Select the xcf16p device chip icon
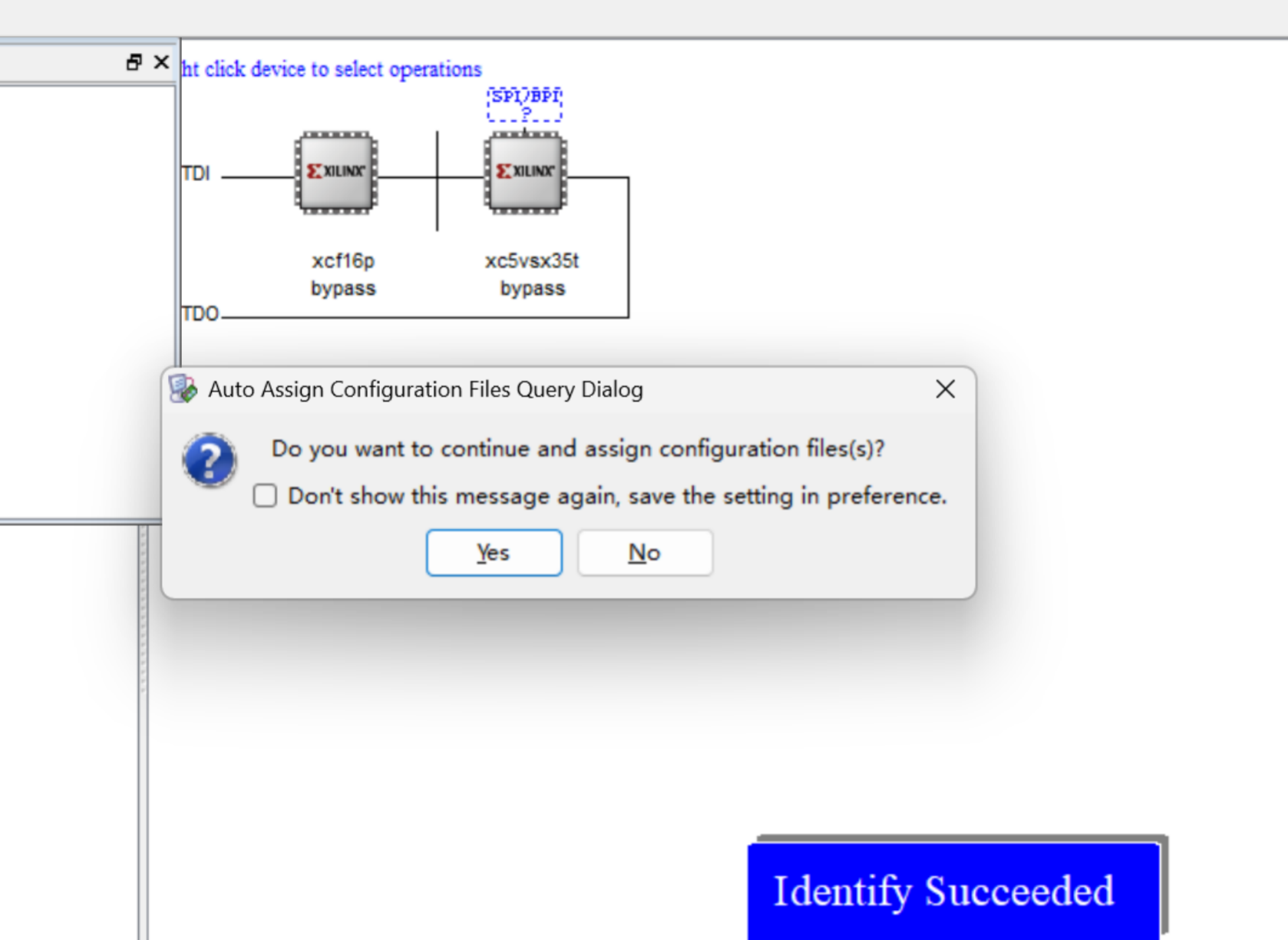The image size is (1288, 940). pos(336,172)
